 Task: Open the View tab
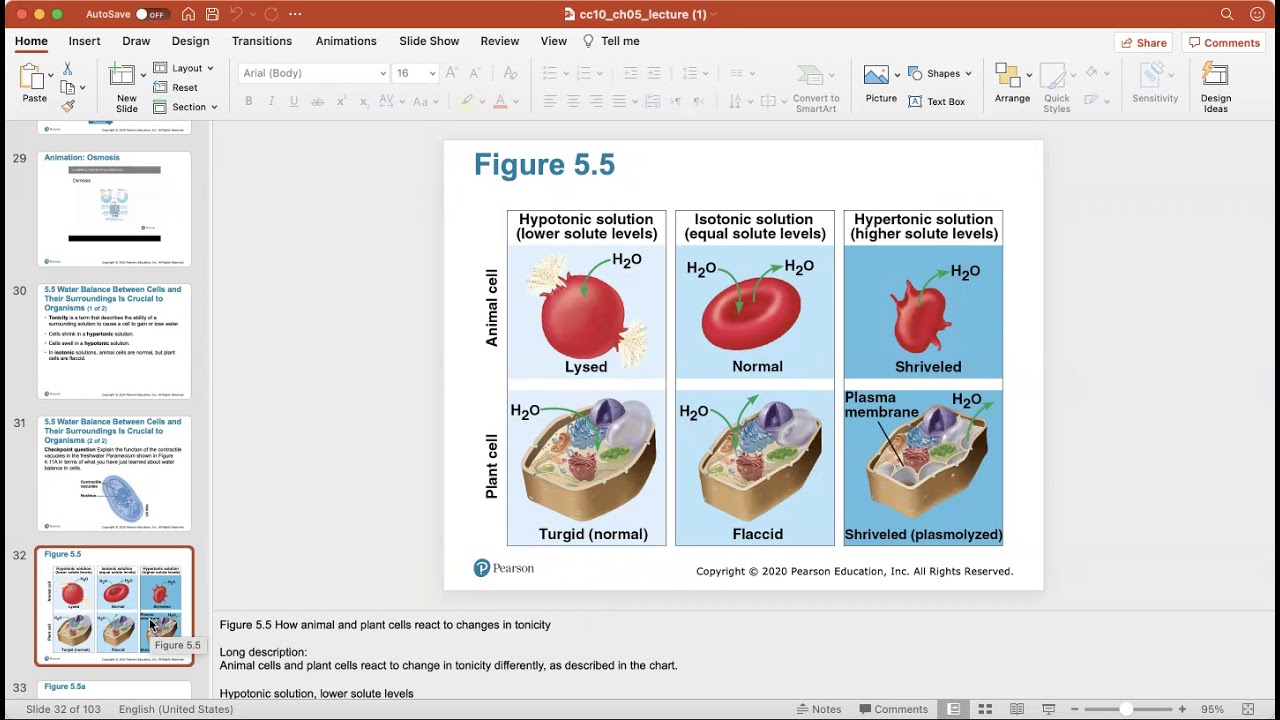coord(553,41)
